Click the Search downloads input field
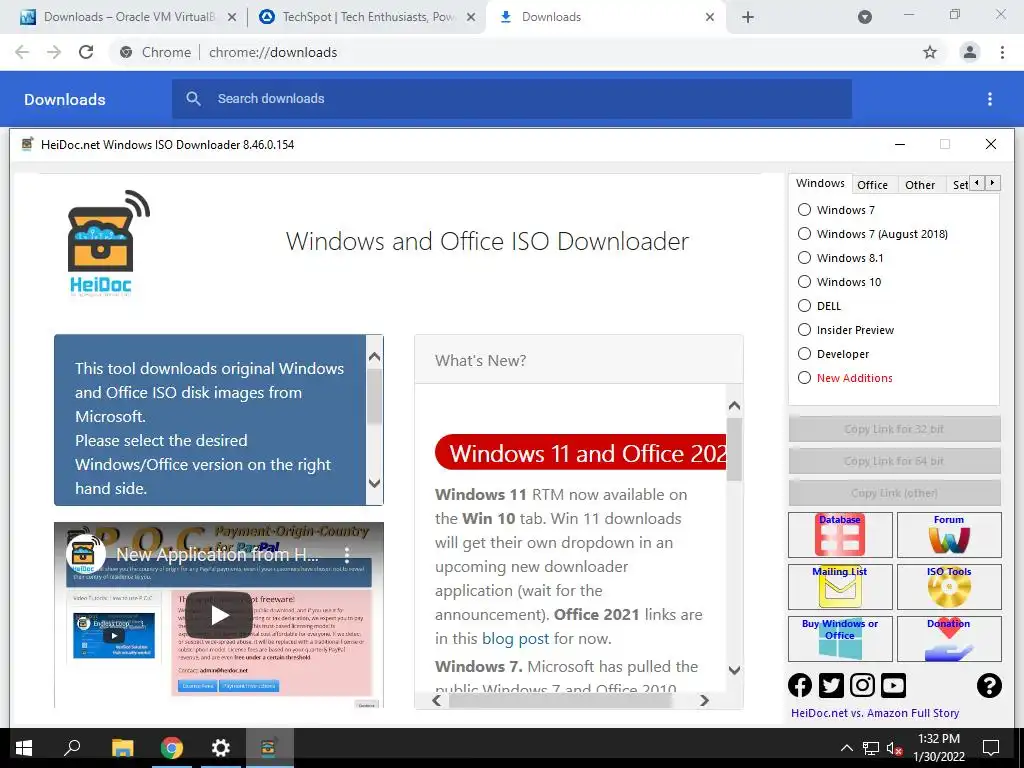1024x768 pixels. tap(512, 99)
